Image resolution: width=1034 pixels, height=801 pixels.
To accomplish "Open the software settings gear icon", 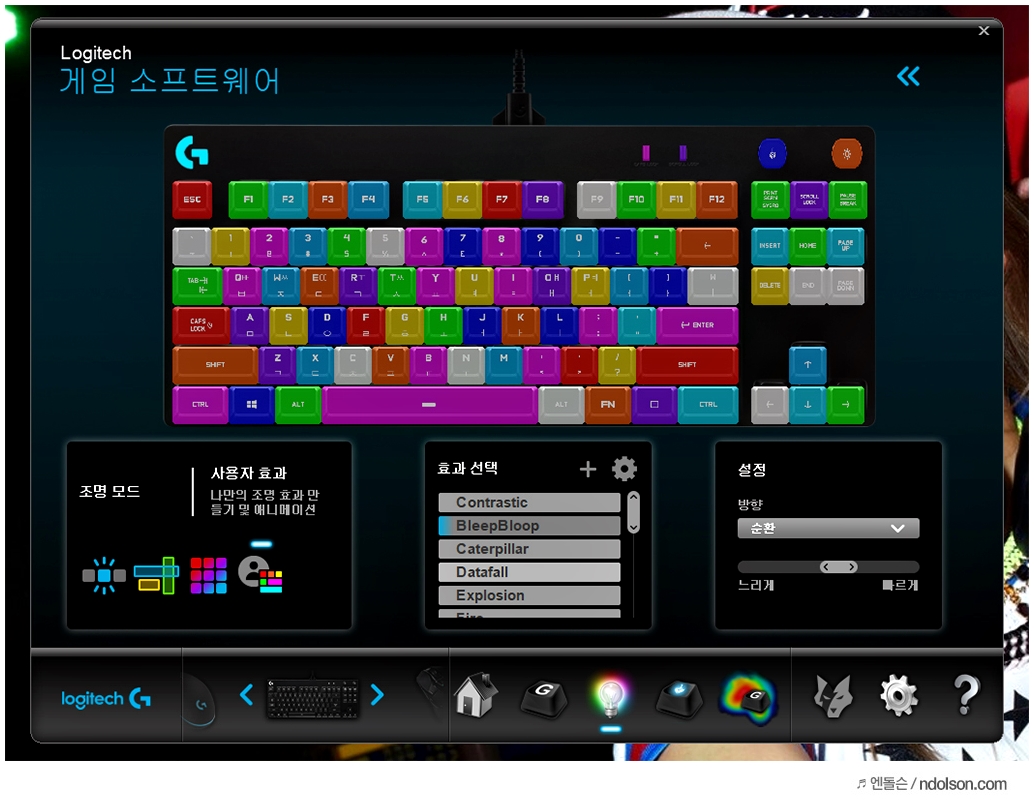I will point(898,696).
